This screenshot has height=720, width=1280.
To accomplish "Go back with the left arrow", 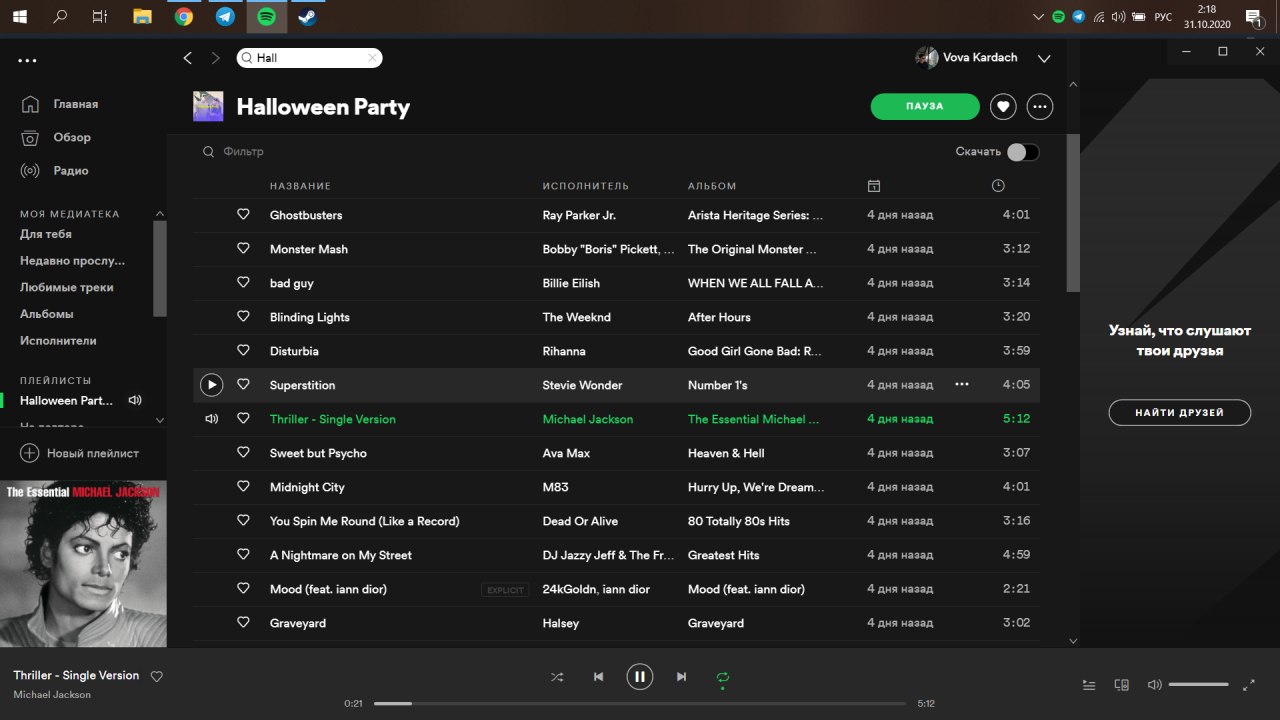I will [187, 58].
